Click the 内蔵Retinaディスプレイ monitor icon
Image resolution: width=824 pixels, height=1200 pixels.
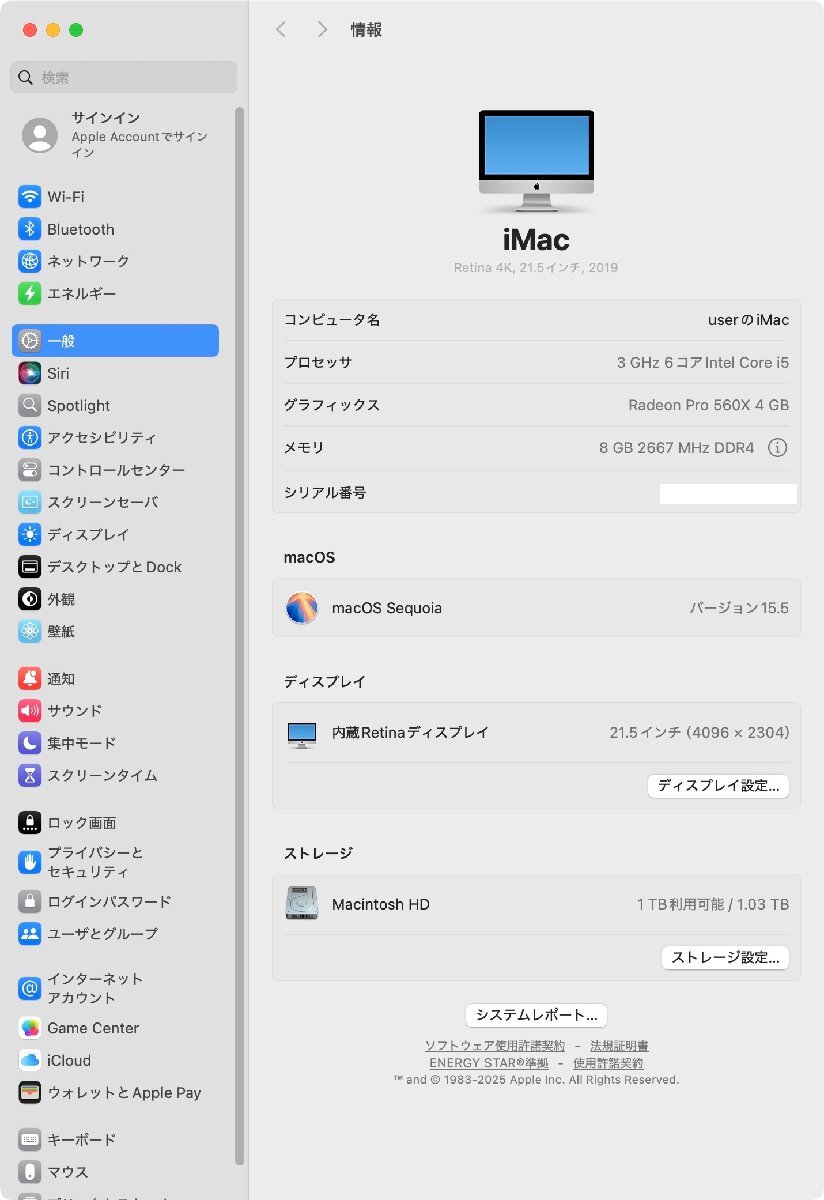pos(301,735)
